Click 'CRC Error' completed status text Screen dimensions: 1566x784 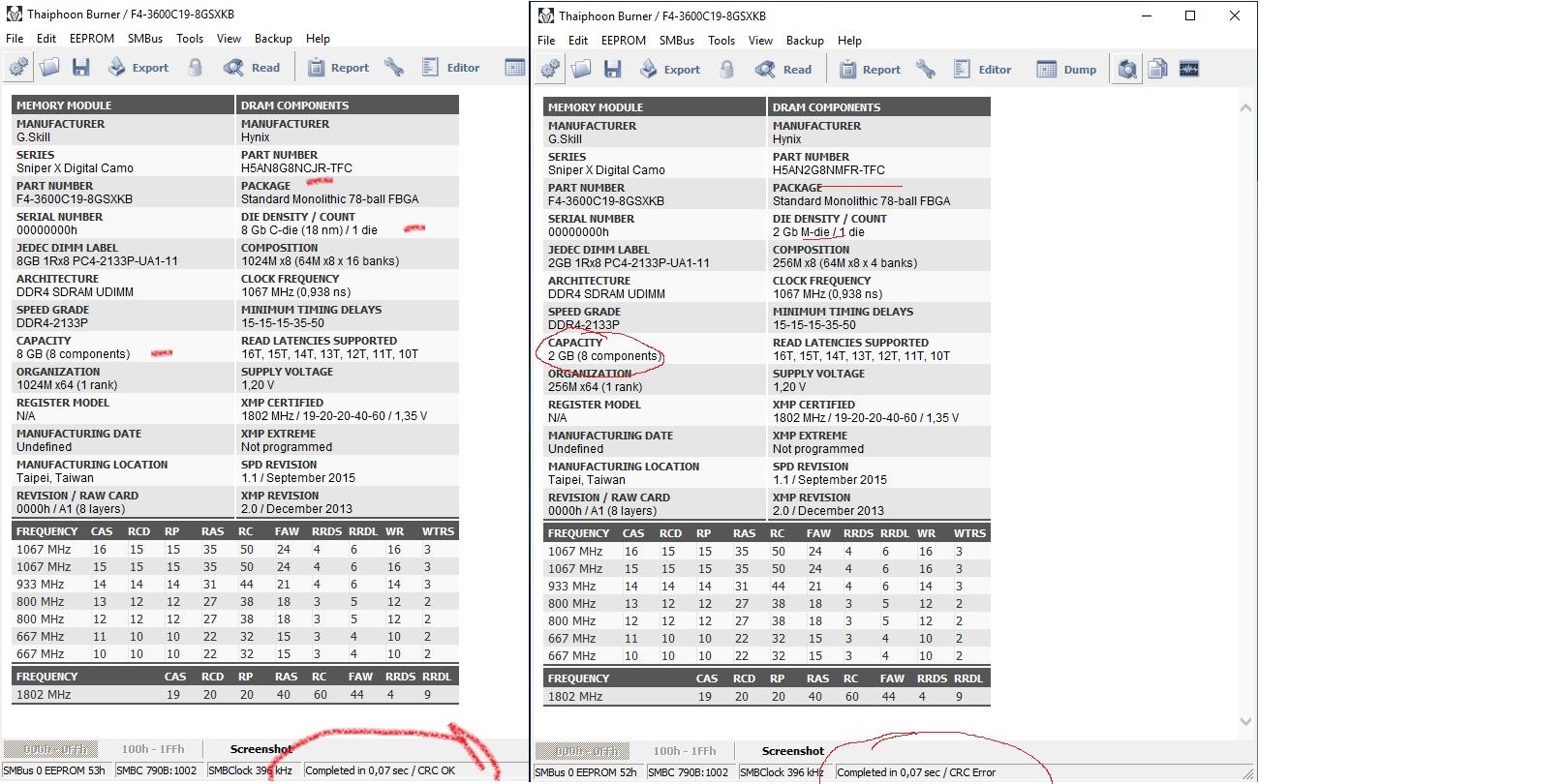[916, 772]
